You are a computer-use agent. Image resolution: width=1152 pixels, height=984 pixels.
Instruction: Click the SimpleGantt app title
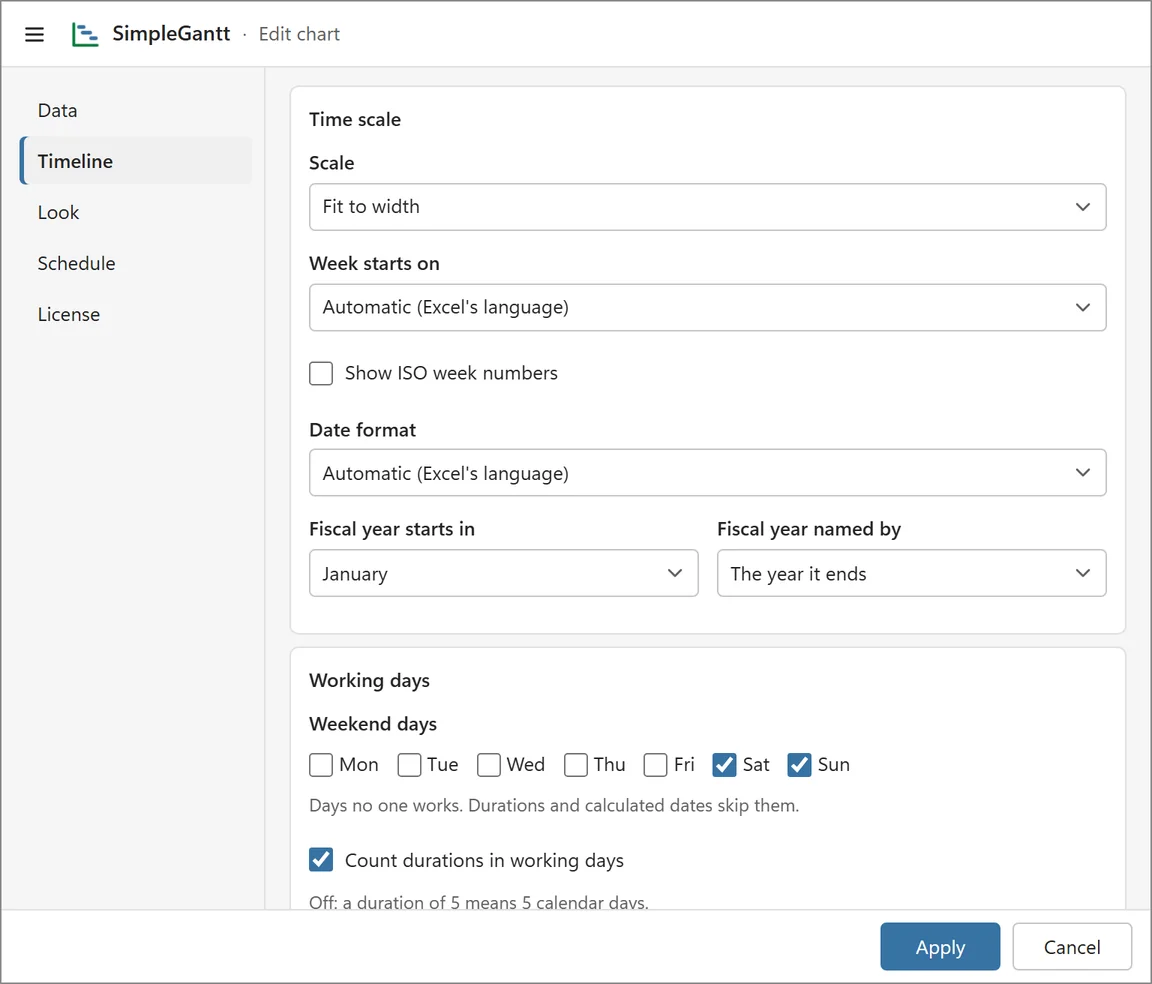coord(171,34)
